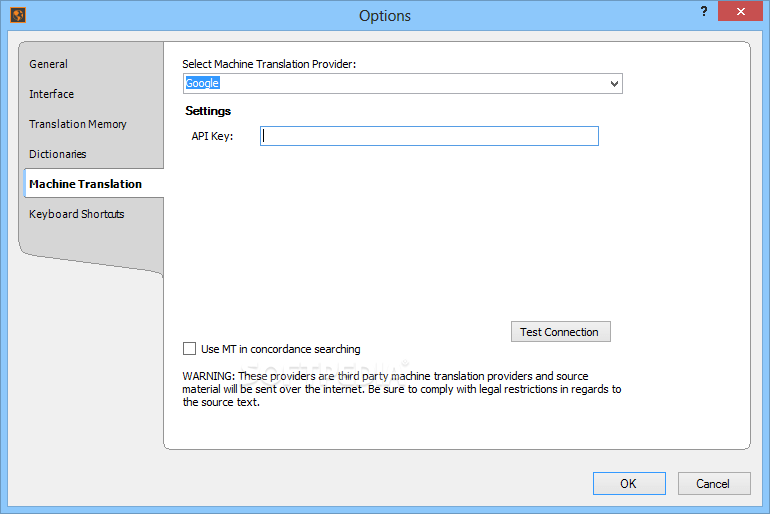
Task: Click the Options title bar text
Action: click(385, 15)
